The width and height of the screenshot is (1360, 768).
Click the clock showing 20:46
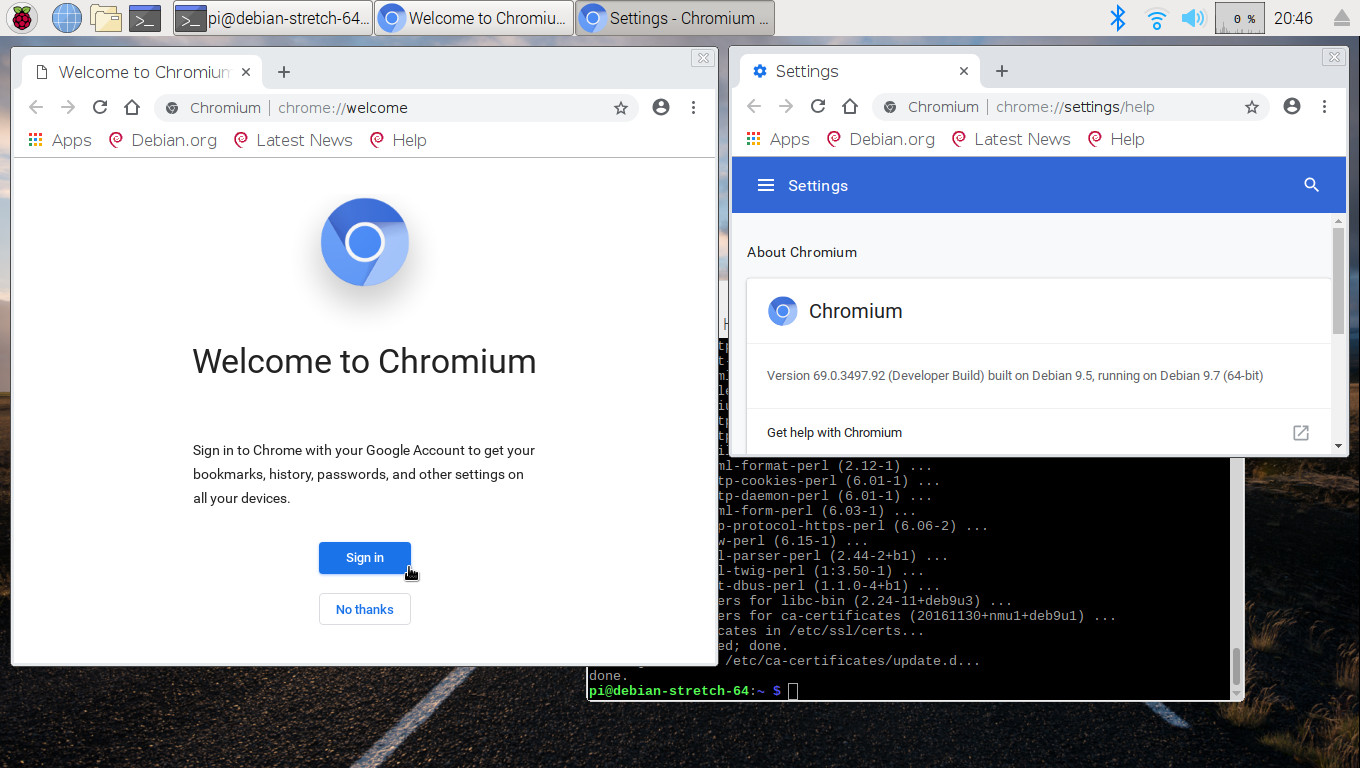click(1293, 18)
